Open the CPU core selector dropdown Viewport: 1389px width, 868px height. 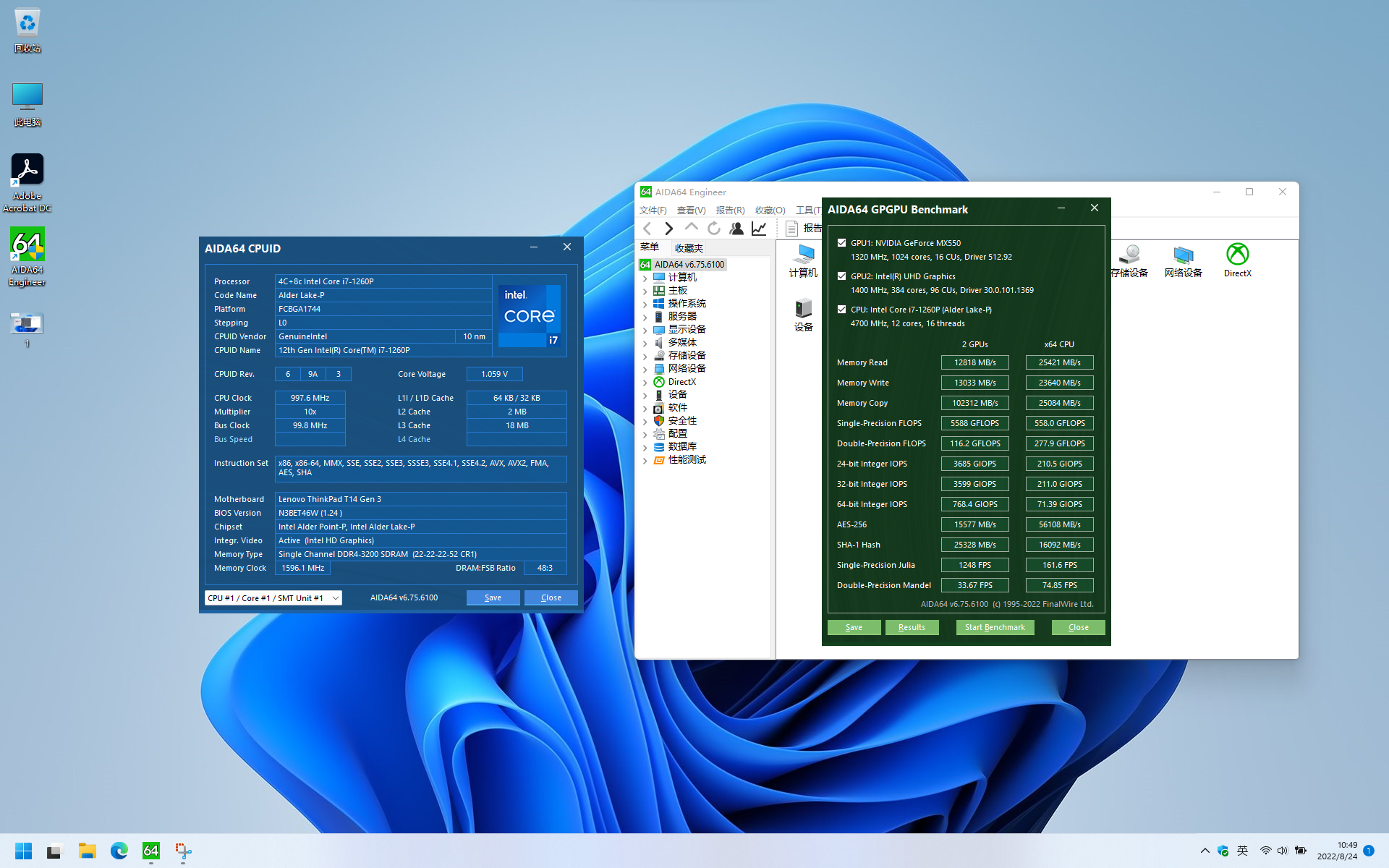click(273, 598)
